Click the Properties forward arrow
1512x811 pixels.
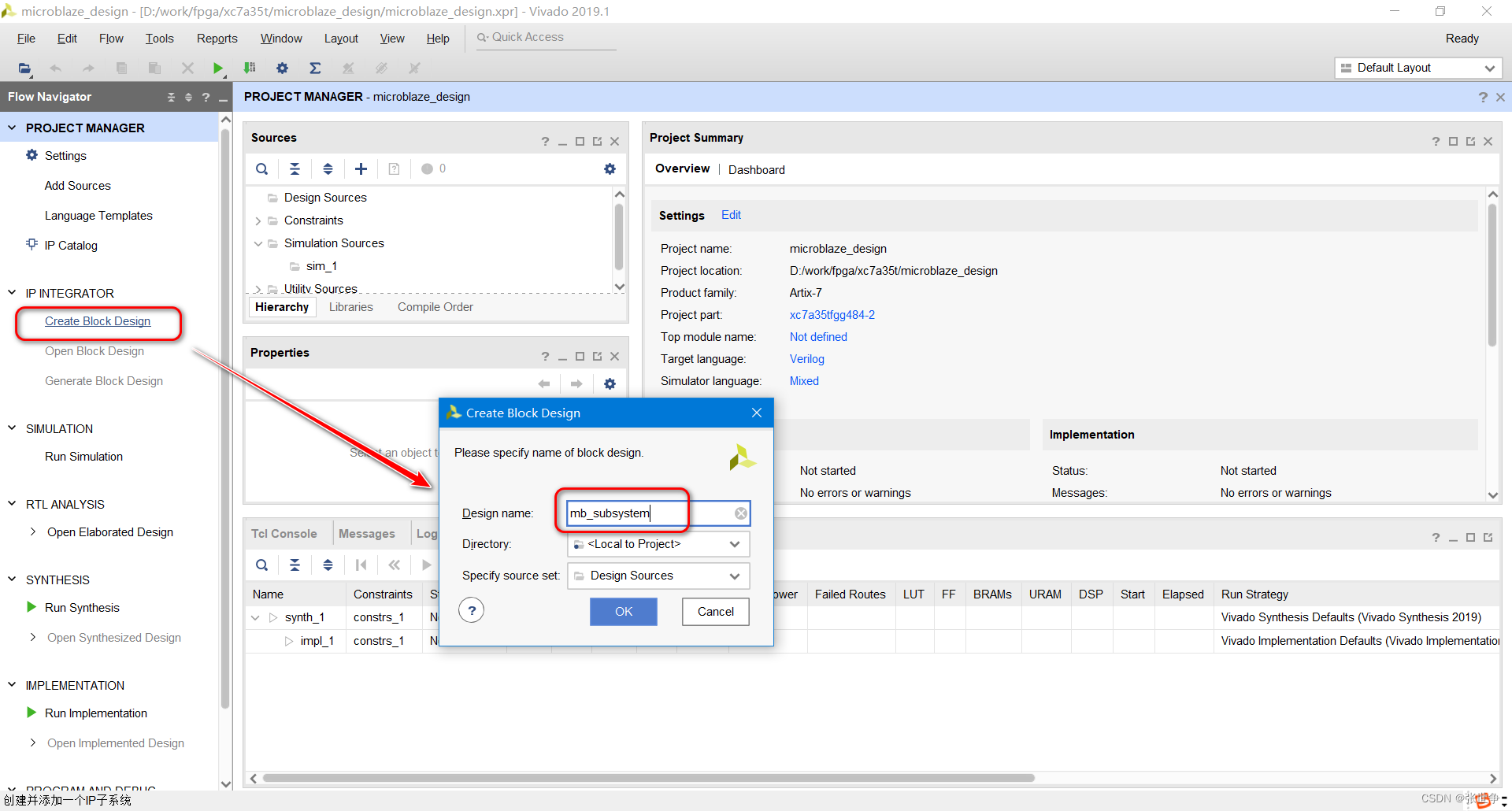[576, 383]
